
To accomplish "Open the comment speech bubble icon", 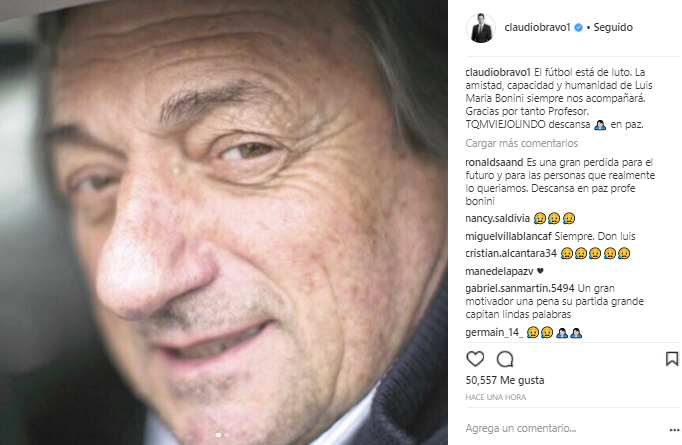I will pyautogui.click(x=505, y=359).
